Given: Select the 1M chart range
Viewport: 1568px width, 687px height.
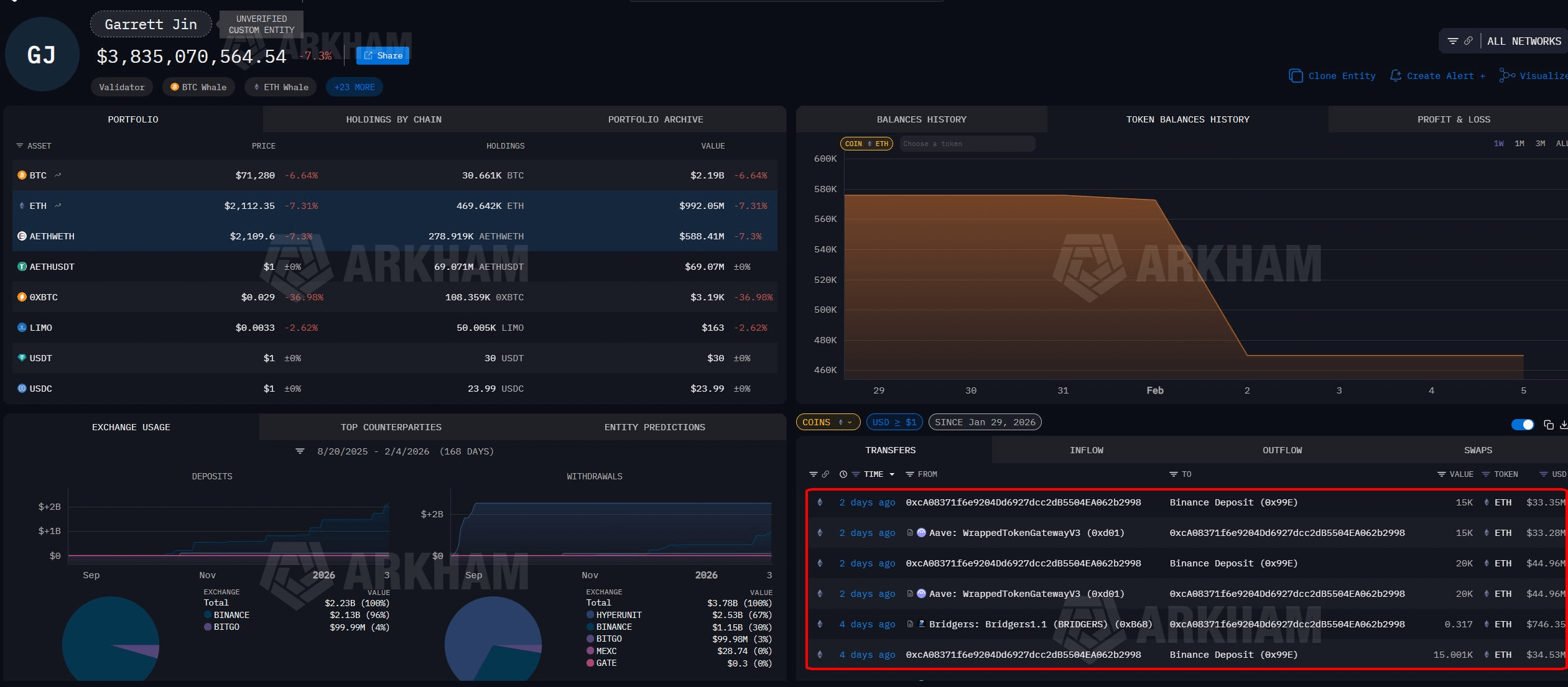Looking at the screenshot, I should (1519, 144).
